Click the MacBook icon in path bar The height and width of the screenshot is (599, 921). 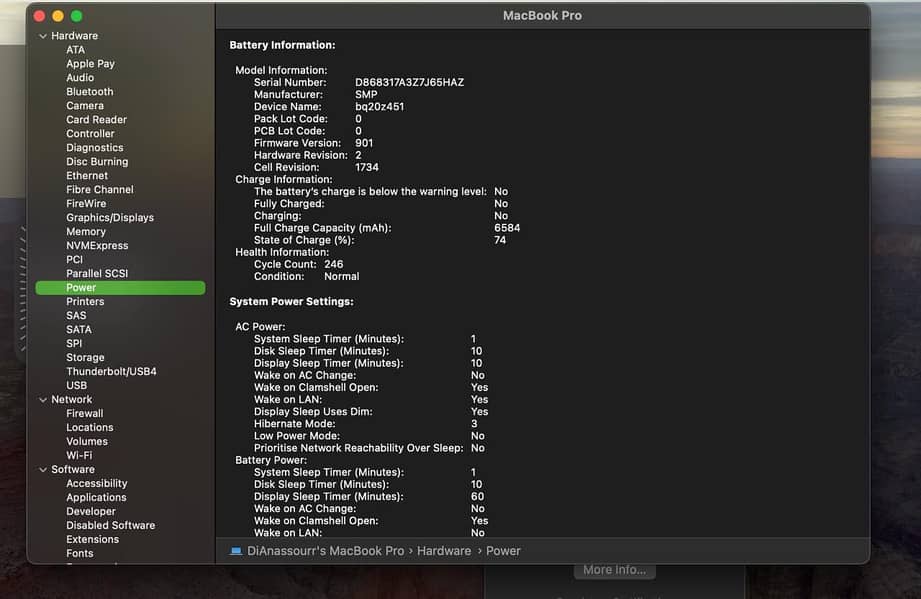(x=236, y=551)
